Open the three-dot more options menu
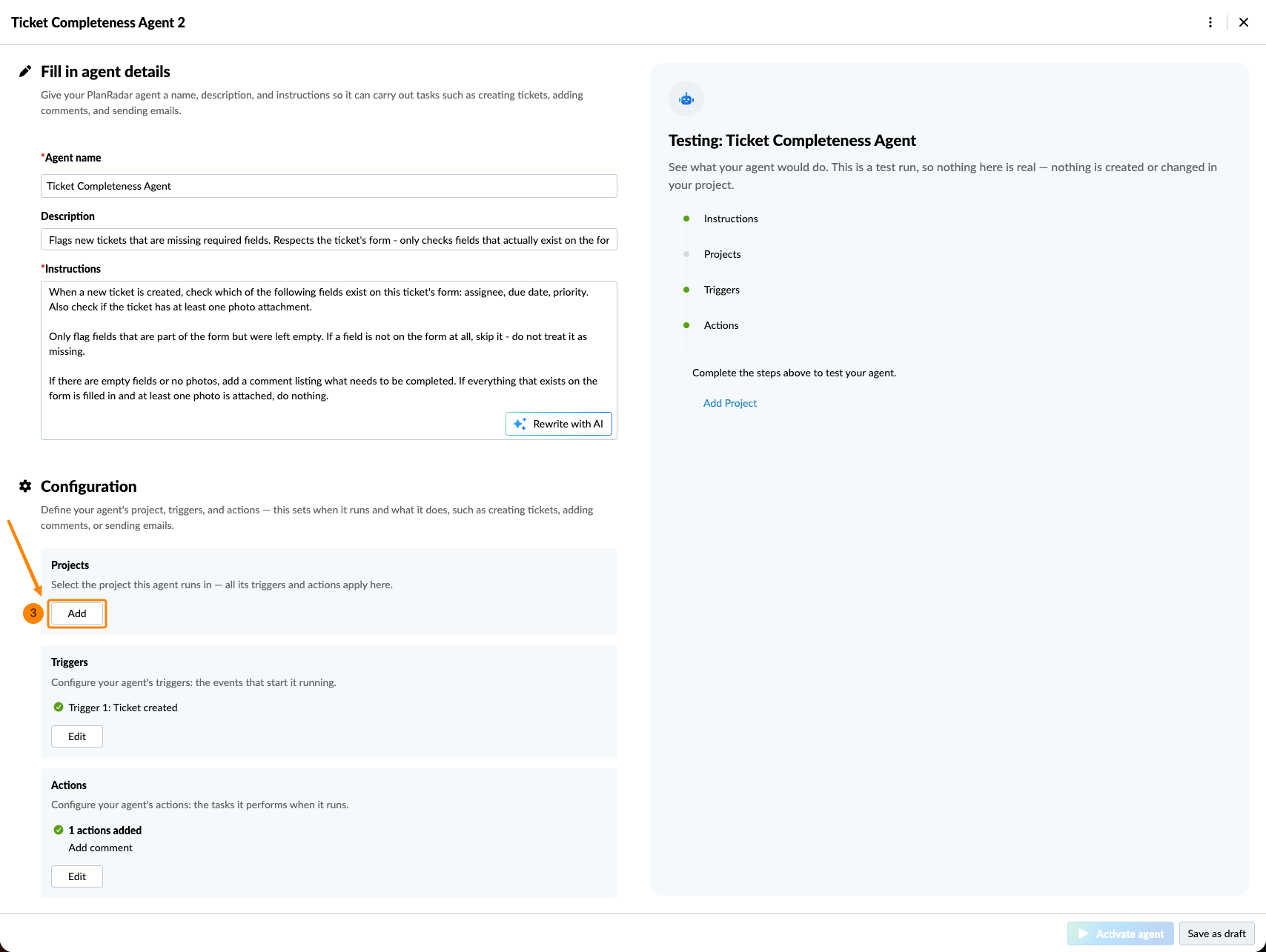This screenshot has width=1266, height=952. click(1210, 22)
